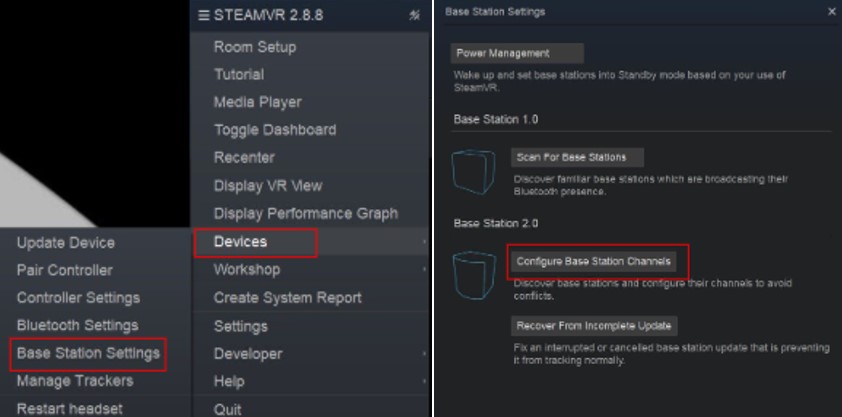This screenshot has width=842, height=417.
Task: Expand the Workshop submenu arrow
Action: tap(424, 269)
